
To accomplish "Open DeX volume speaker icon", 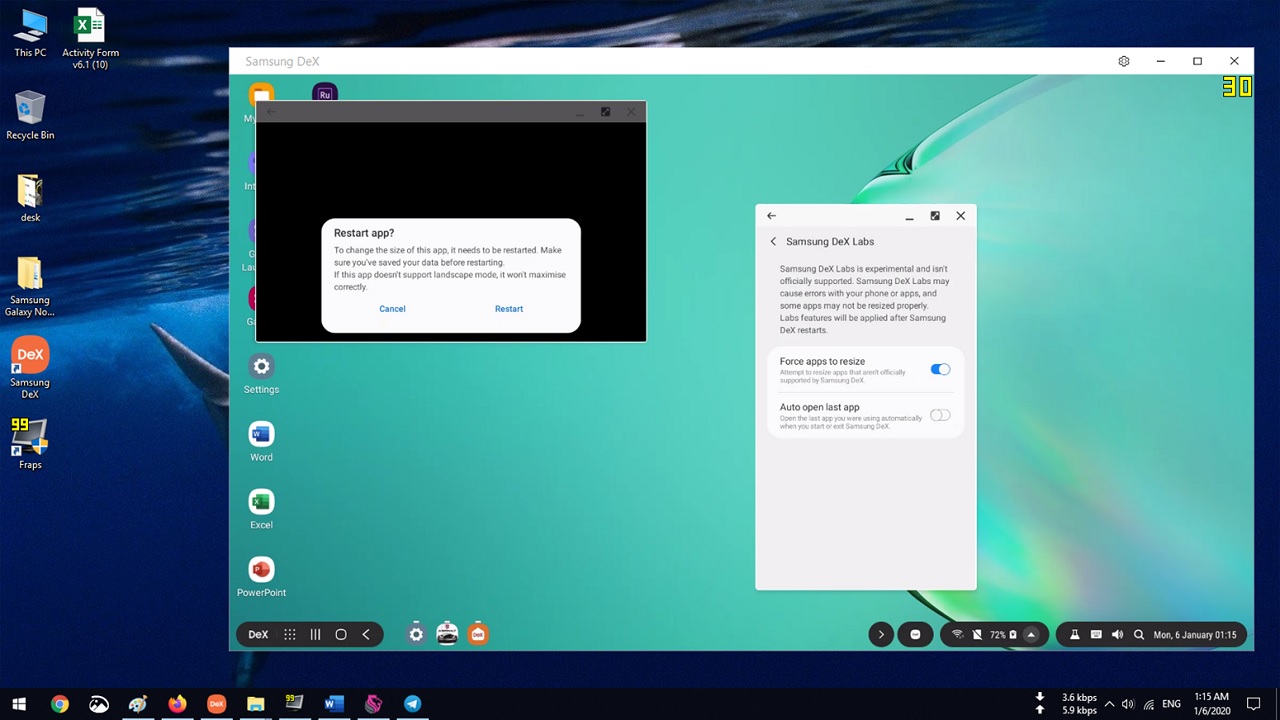I will 1117,634.
